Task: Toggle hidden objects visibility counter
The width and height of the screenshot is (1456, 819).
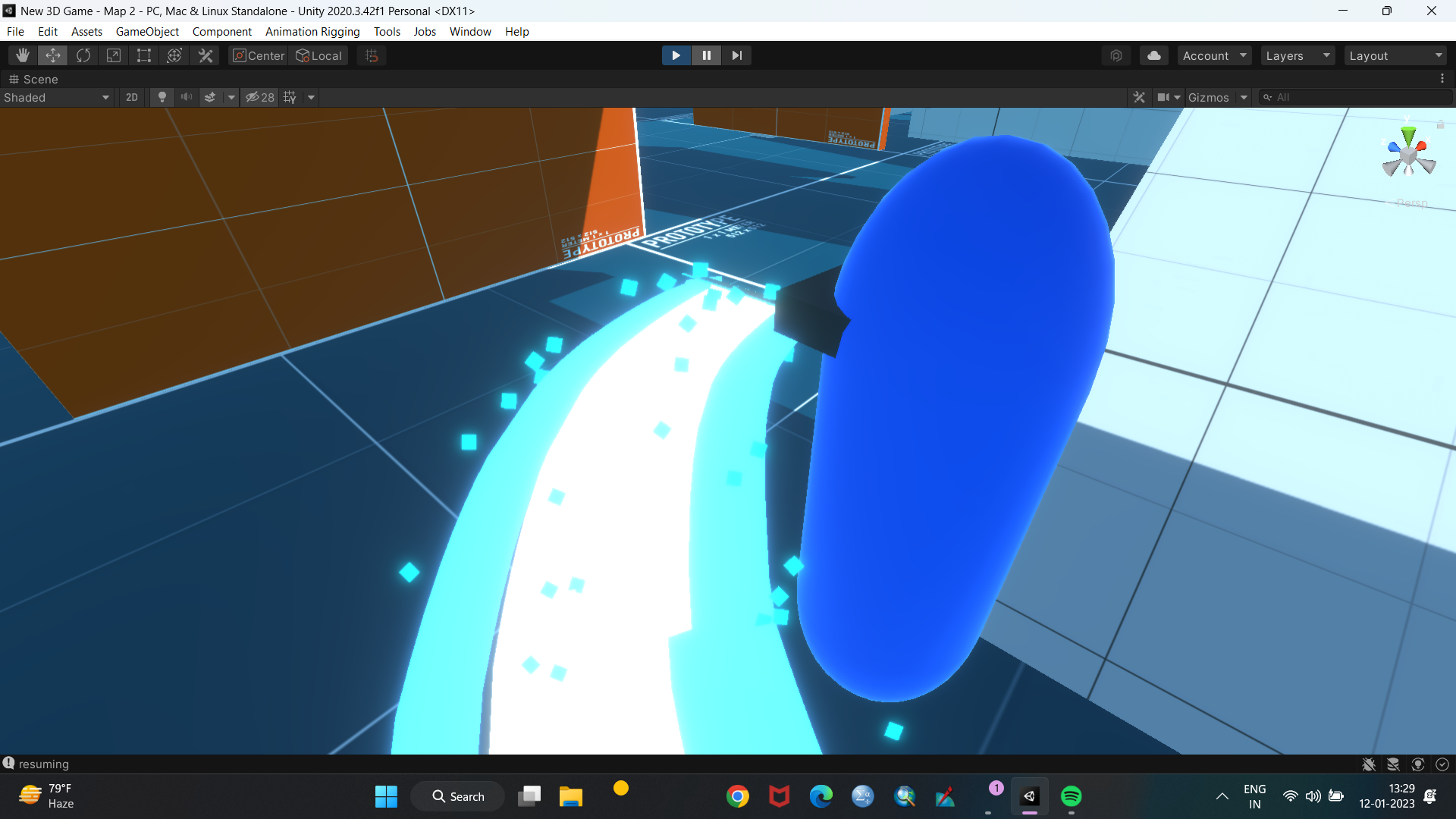Action: tap(260, 97)
